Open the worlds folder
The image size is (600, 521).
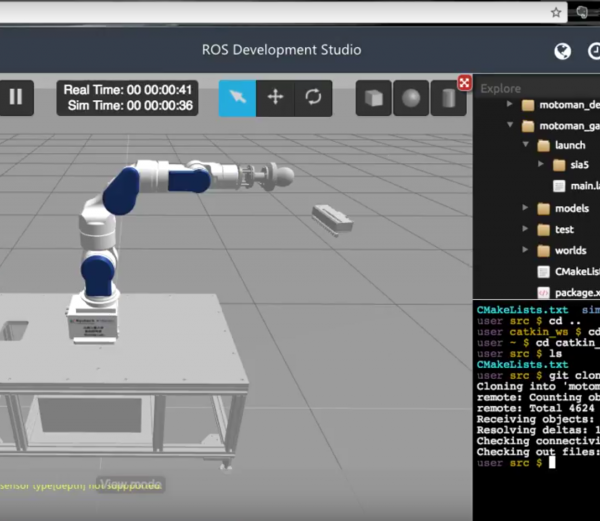(x=570, y=250)
